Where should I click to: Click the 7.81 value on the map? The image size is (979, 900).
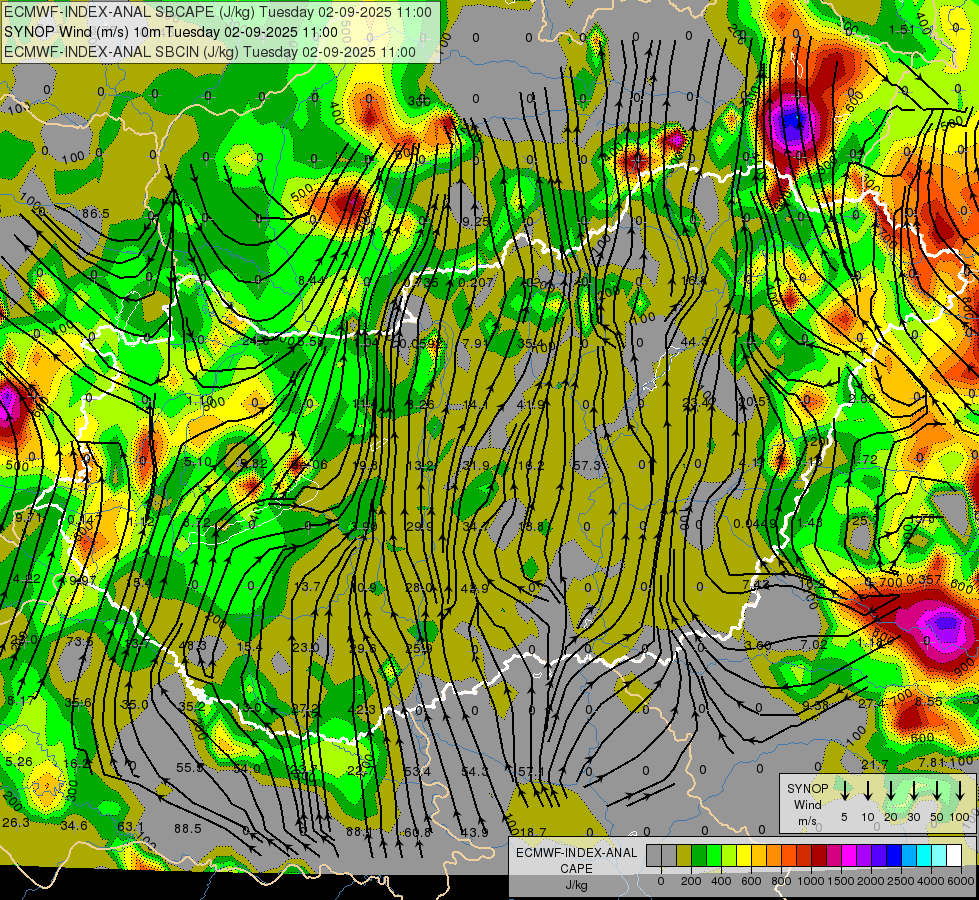(932, 763)
